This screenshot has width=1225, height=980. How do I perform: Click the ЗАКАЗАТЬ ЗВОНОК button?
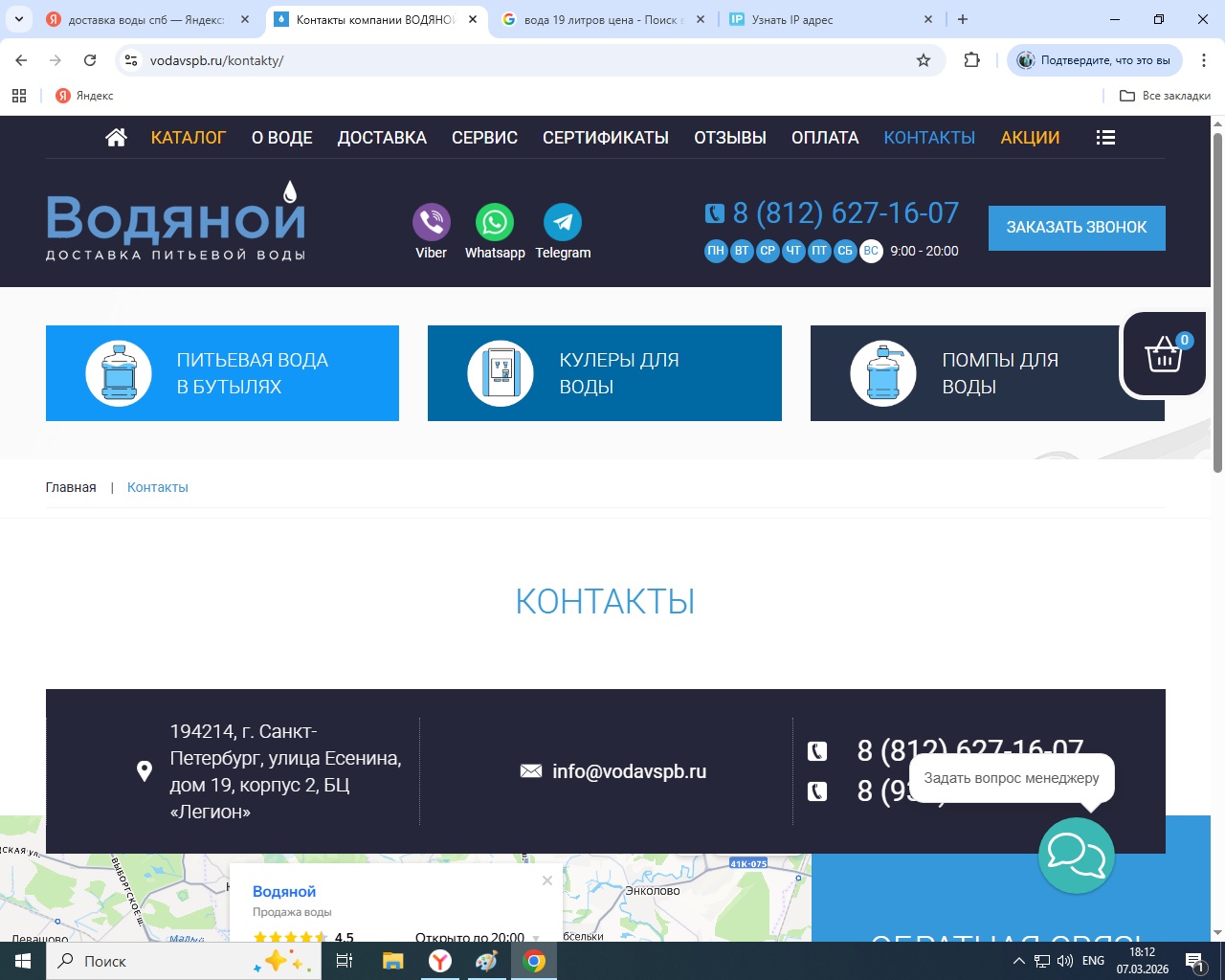pos(1077,228)
